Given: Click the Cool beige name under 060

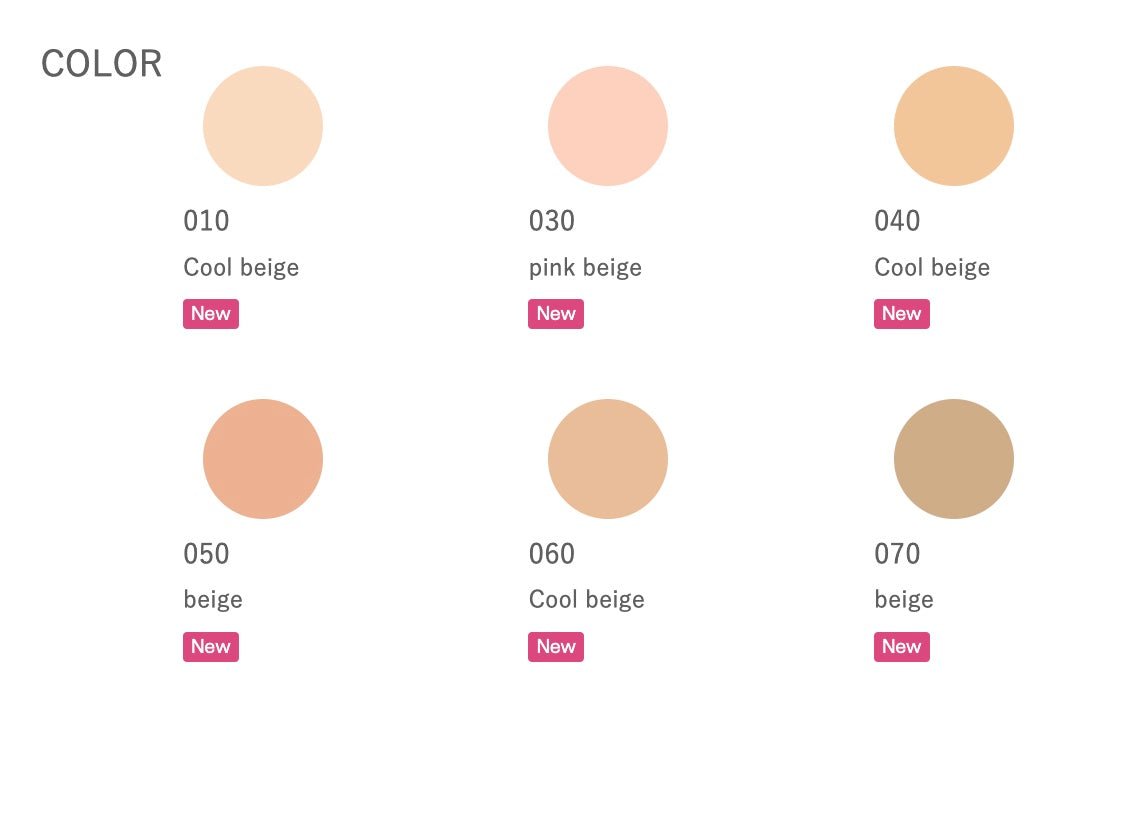Looking at the screenshot, I should (587, 600).
